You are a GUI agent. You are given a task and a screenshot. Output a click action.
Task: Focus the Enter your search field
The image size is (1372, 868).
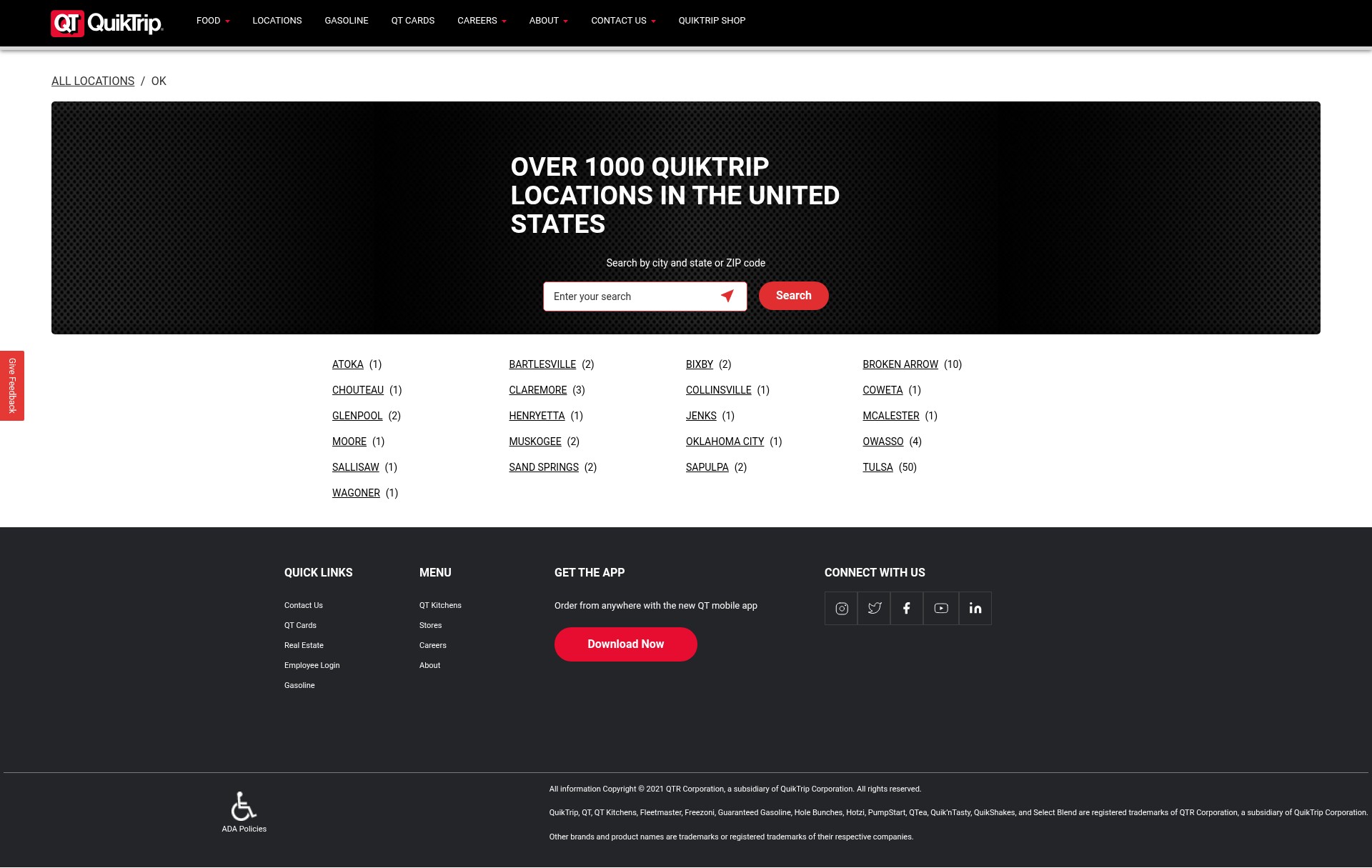coord(645,296)
